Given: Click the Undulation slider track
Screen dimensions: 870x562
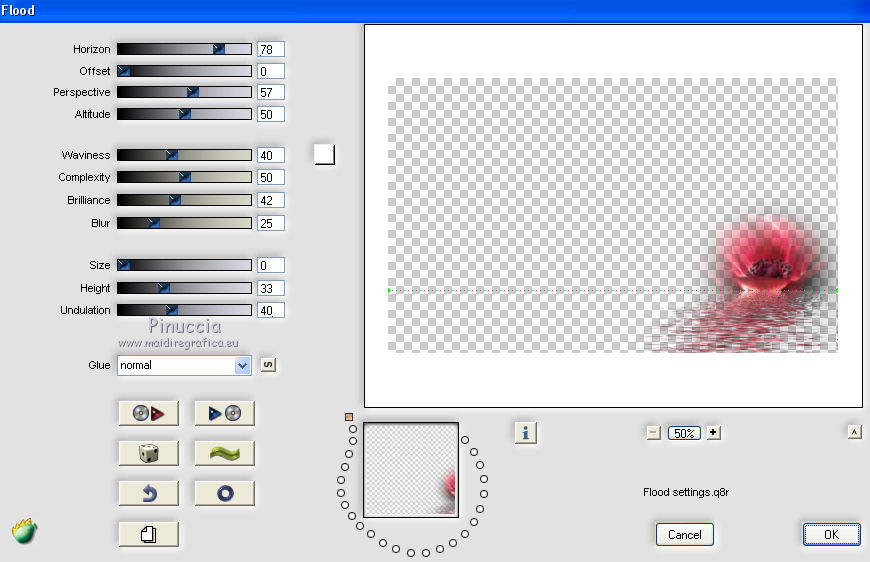Looking at the screenshot, I should pyautogui.click(x=184, y=310).
